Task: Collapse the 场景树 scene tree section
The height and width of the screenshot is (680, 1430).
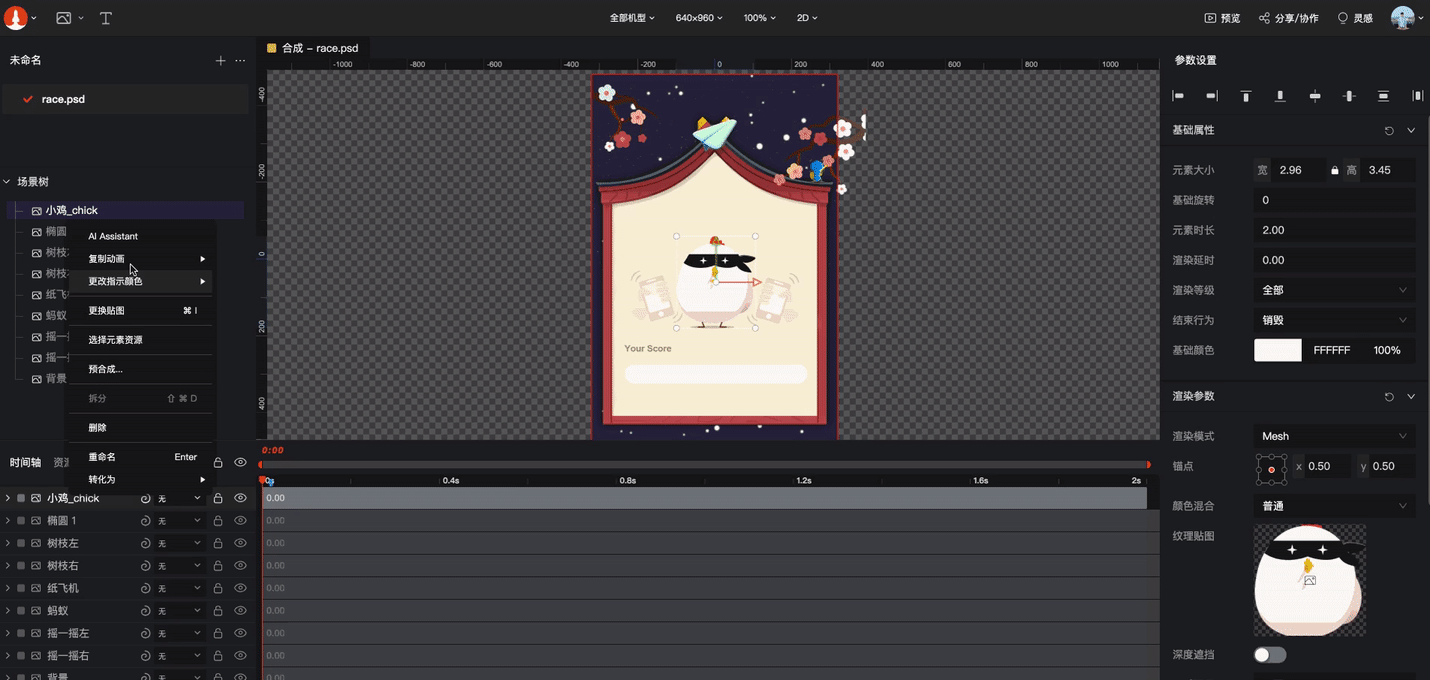Action: pos(7,182)
